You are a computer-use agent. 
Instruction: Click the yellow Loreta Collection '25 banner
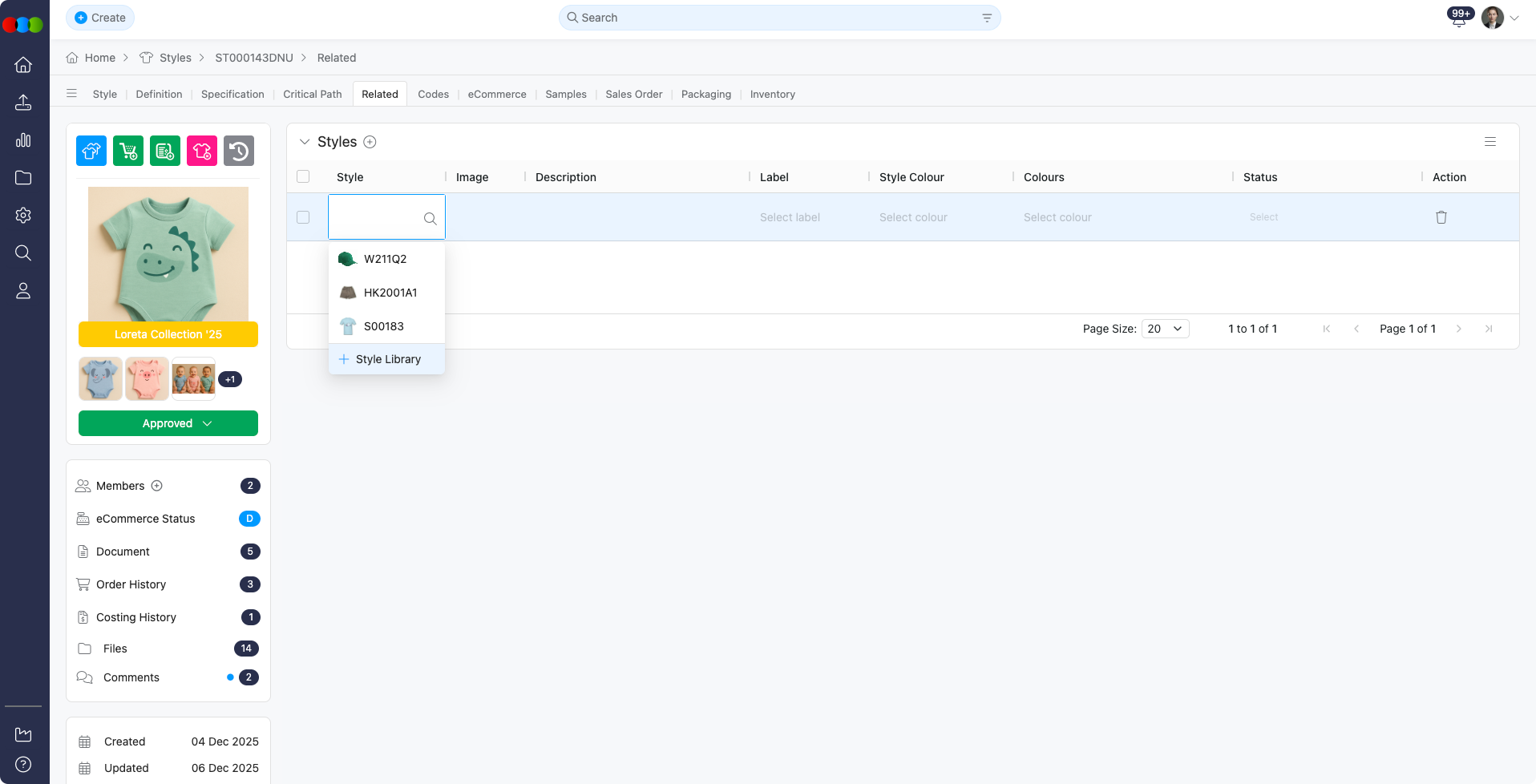click(168, 334)
